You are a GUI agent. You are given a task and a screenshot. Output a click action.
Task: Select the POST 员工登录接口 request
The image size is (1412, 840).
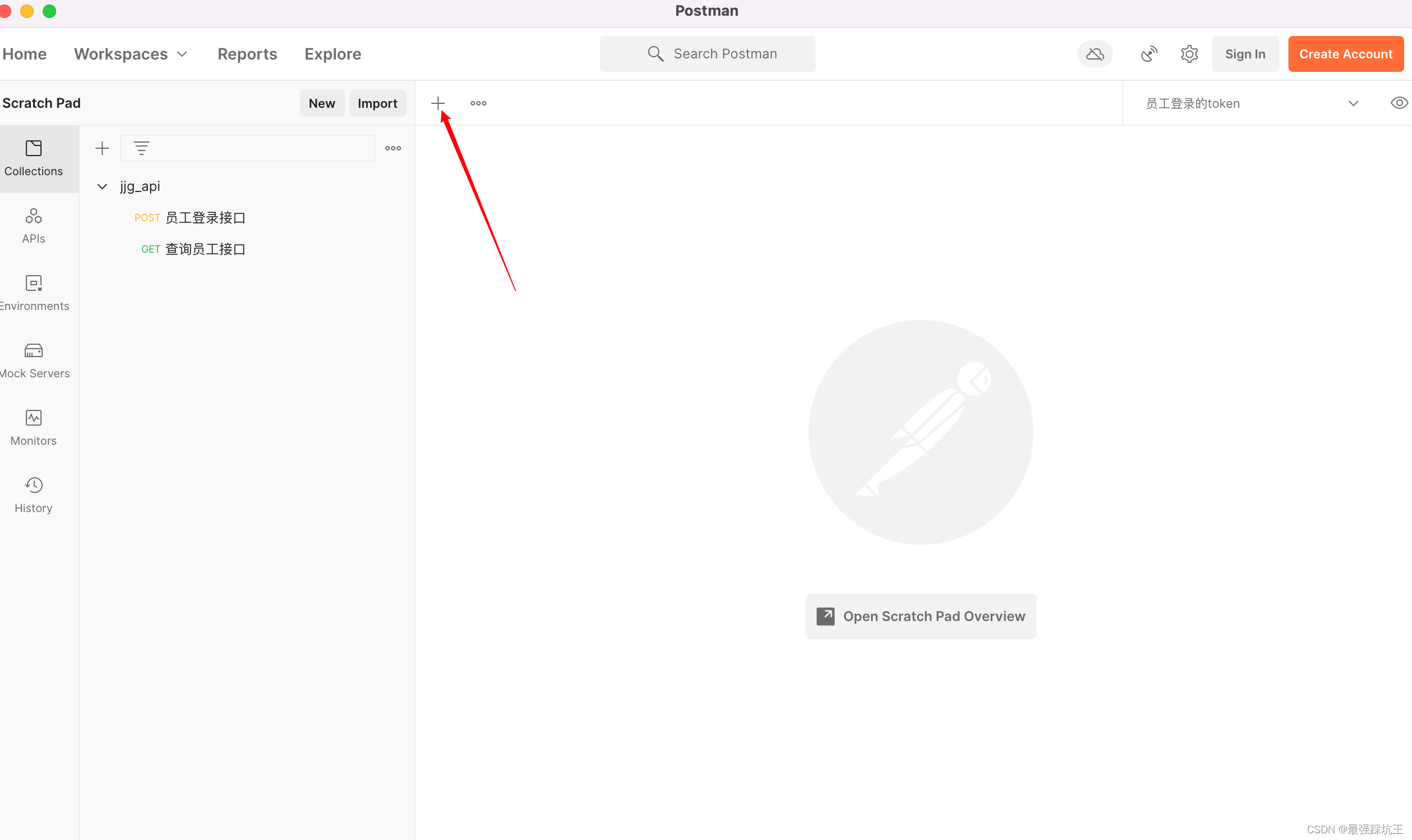190,218
